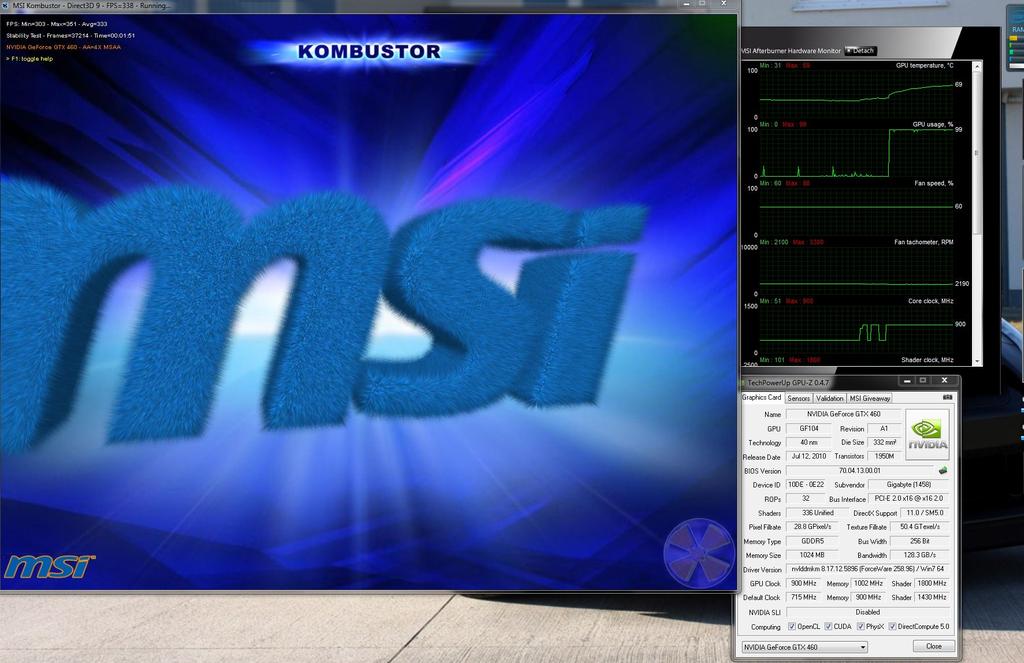Click the Bus Interface field
The height and width of the screenshot is (663, 1024).
(x=908, y=498)
